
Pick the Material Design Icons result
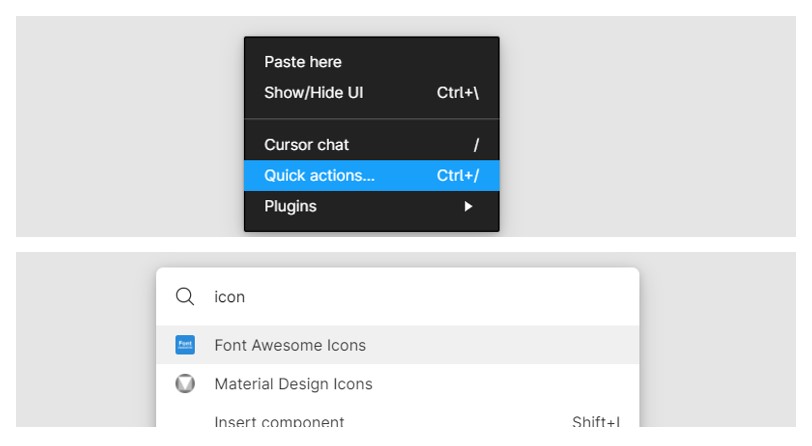click(293, 384)
